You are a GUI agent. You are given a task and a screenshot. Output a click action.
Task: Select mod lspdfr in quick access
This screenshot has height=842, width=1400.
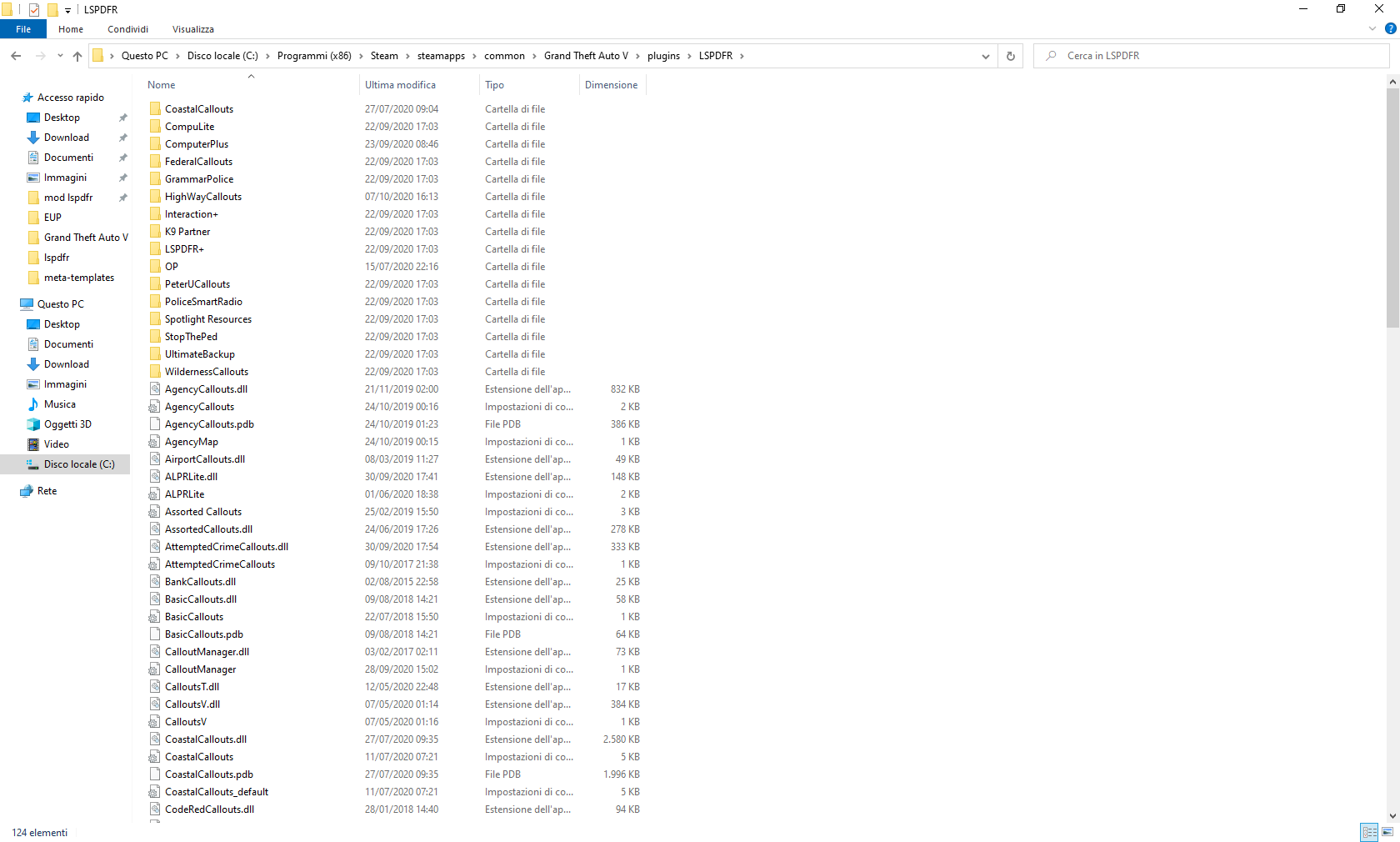point(68,198)
